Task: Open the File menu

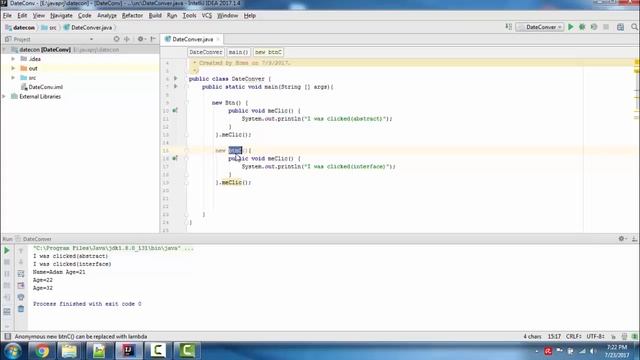Action: (x=7, y=16)
